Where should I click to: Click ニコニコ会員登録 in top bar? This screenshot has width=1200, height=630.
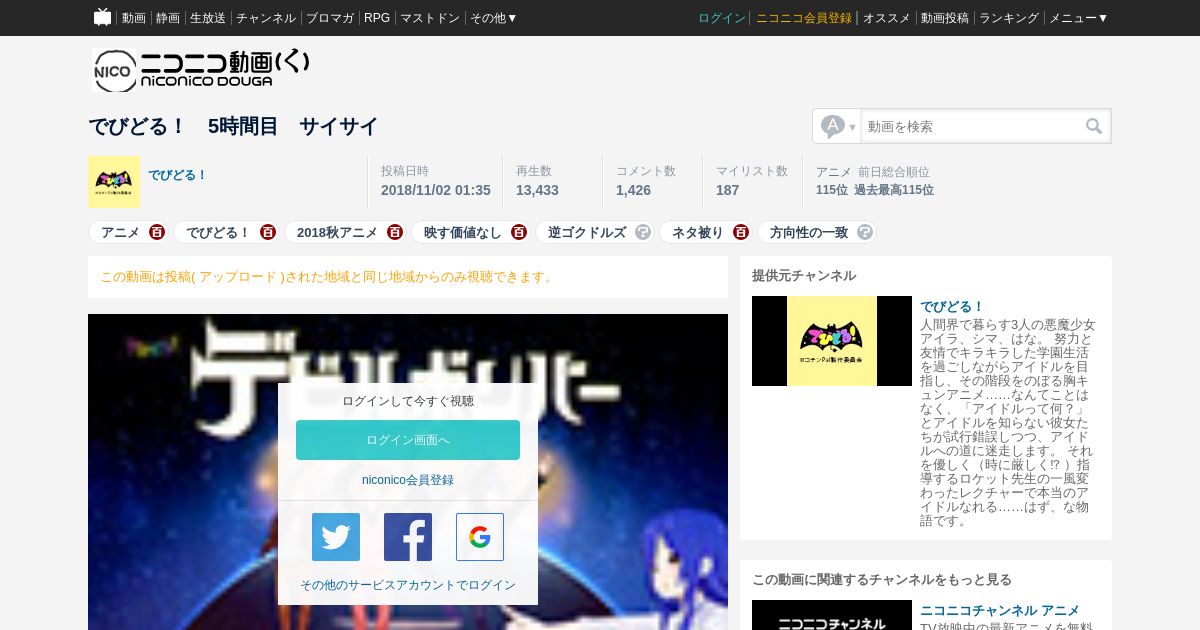click(804, 18)
